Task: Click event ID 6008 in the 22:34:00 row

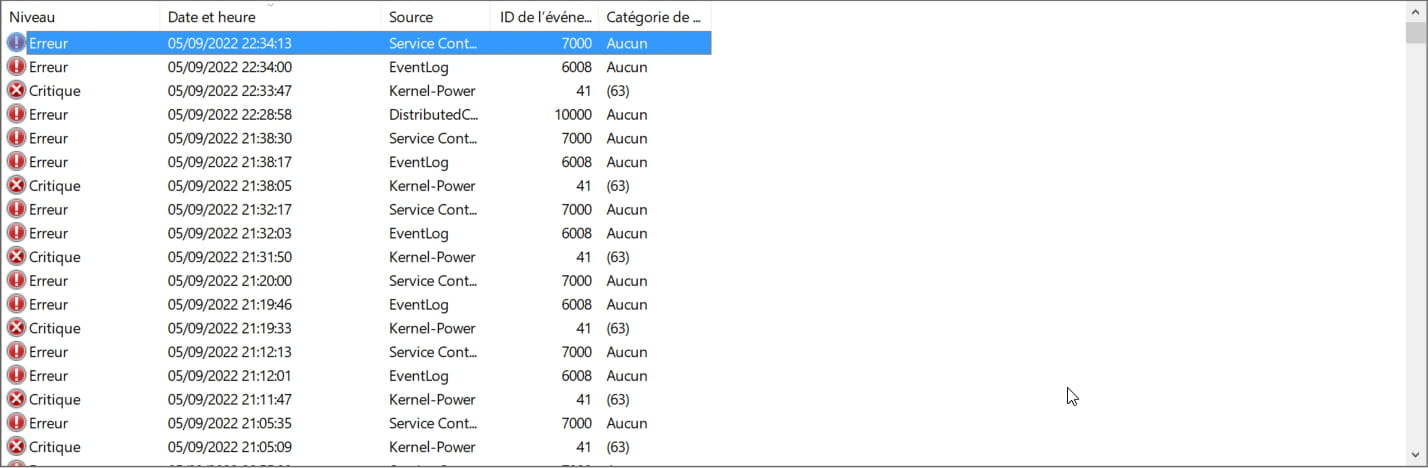Action: pos(576,67)
